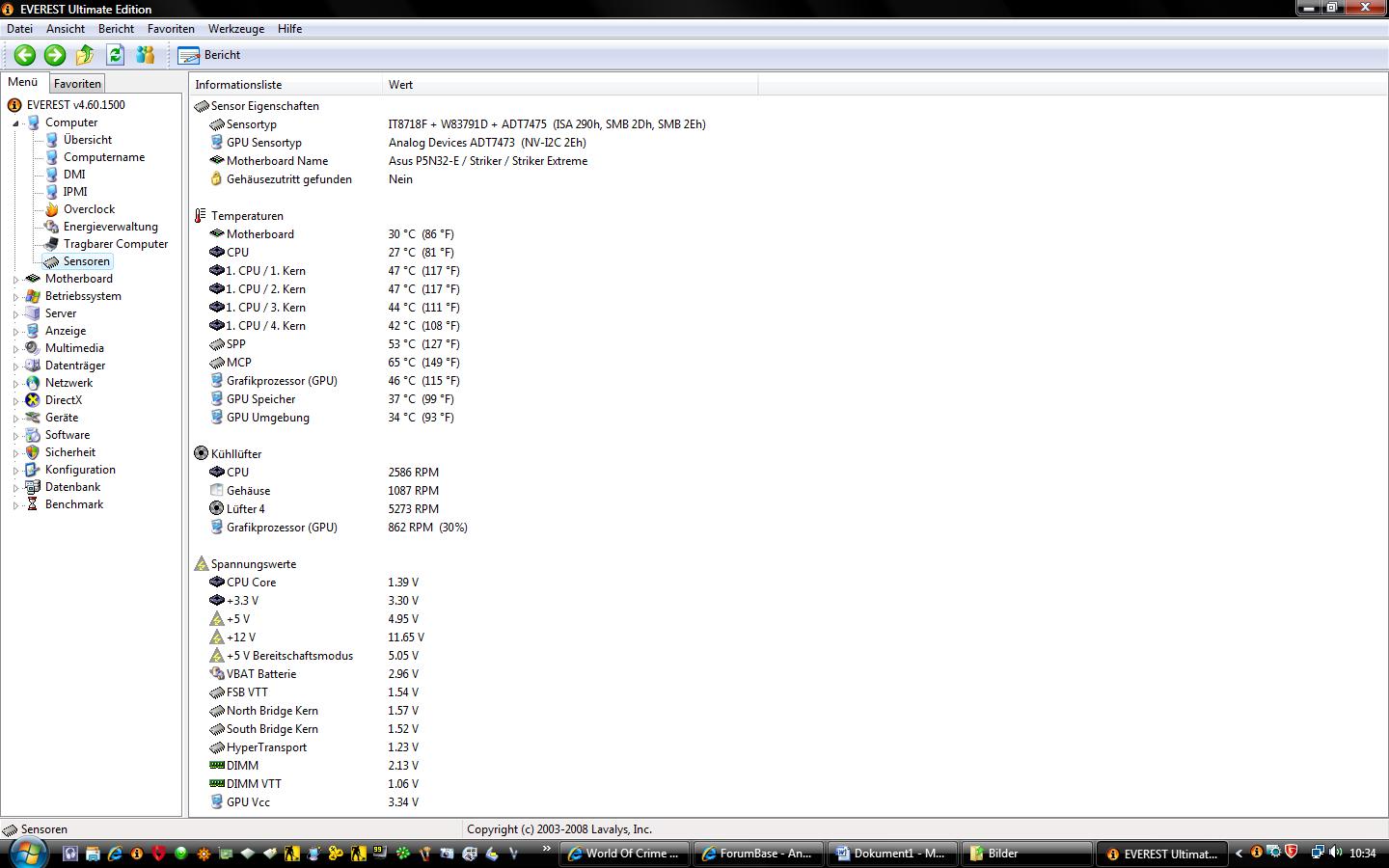Expand the Netzwerk tree node
The height and width of the screenshot is (868, 1389).
pyautogui.click(x=15, y=384)
